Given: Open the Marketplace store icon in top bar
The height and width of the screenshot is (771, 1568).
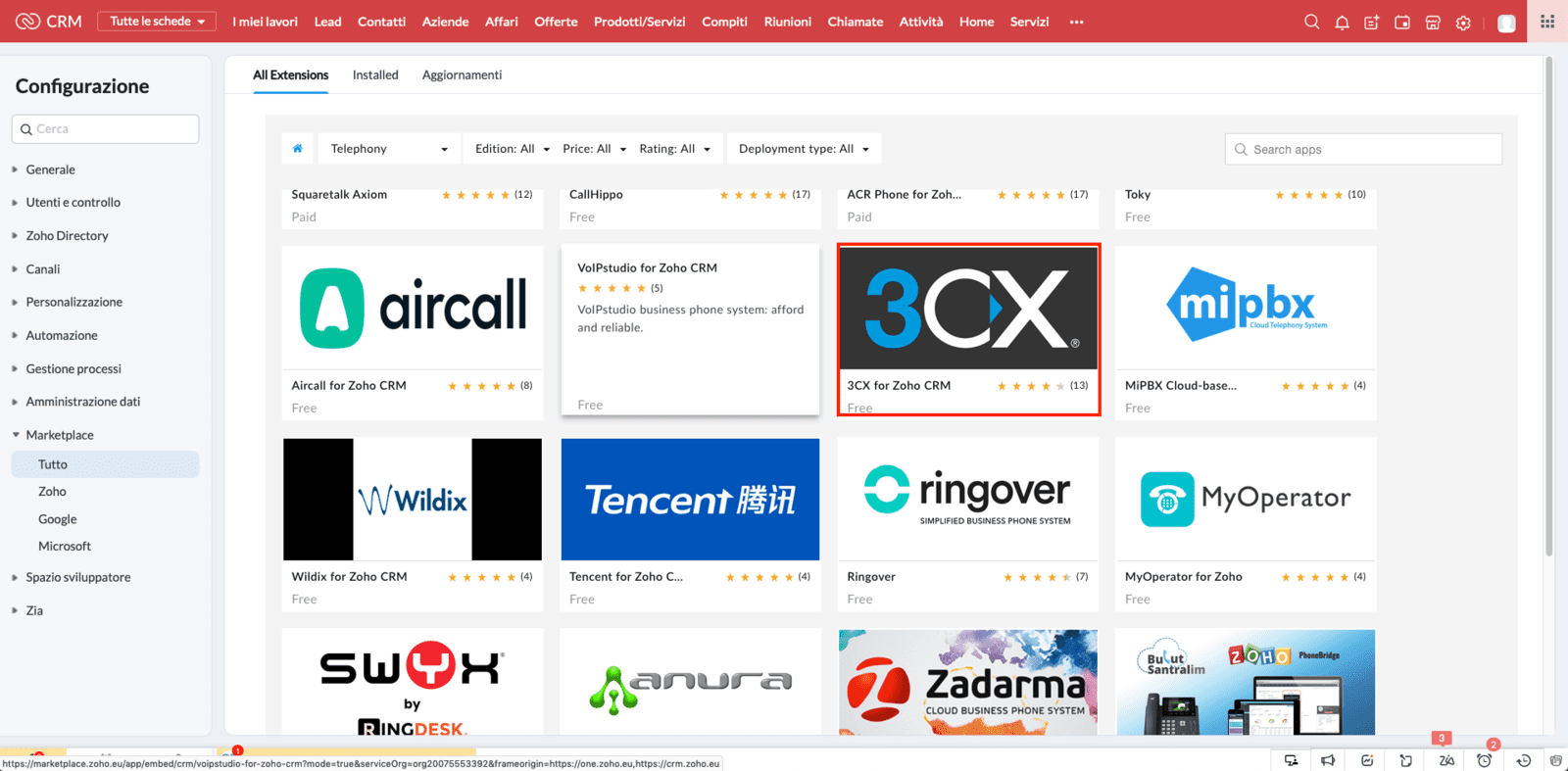Looking at the screenshot, I should (x=1433, y=22).
